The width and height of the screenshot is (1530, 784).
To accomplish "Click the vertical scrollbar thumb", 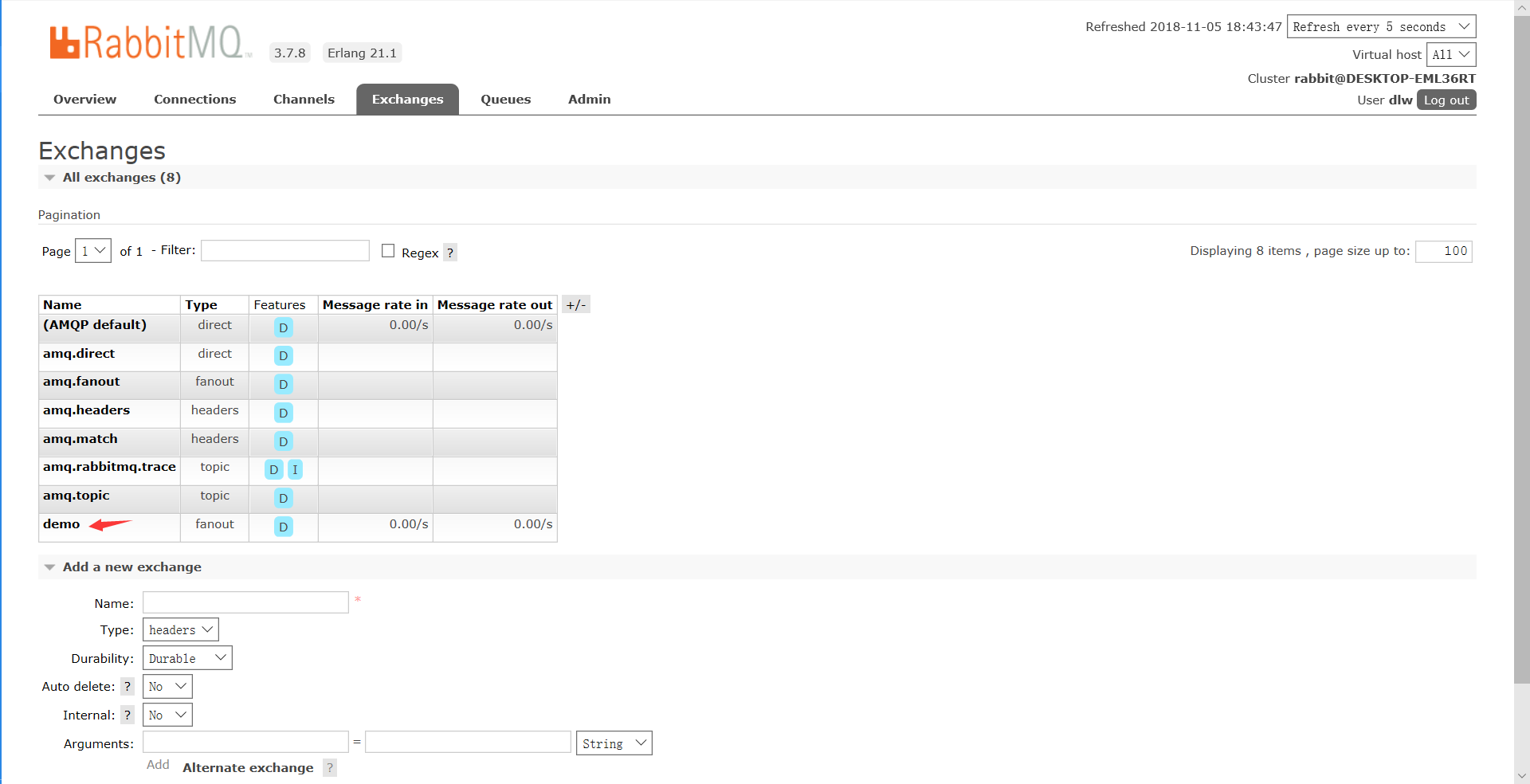I will tap(1522, 349).
